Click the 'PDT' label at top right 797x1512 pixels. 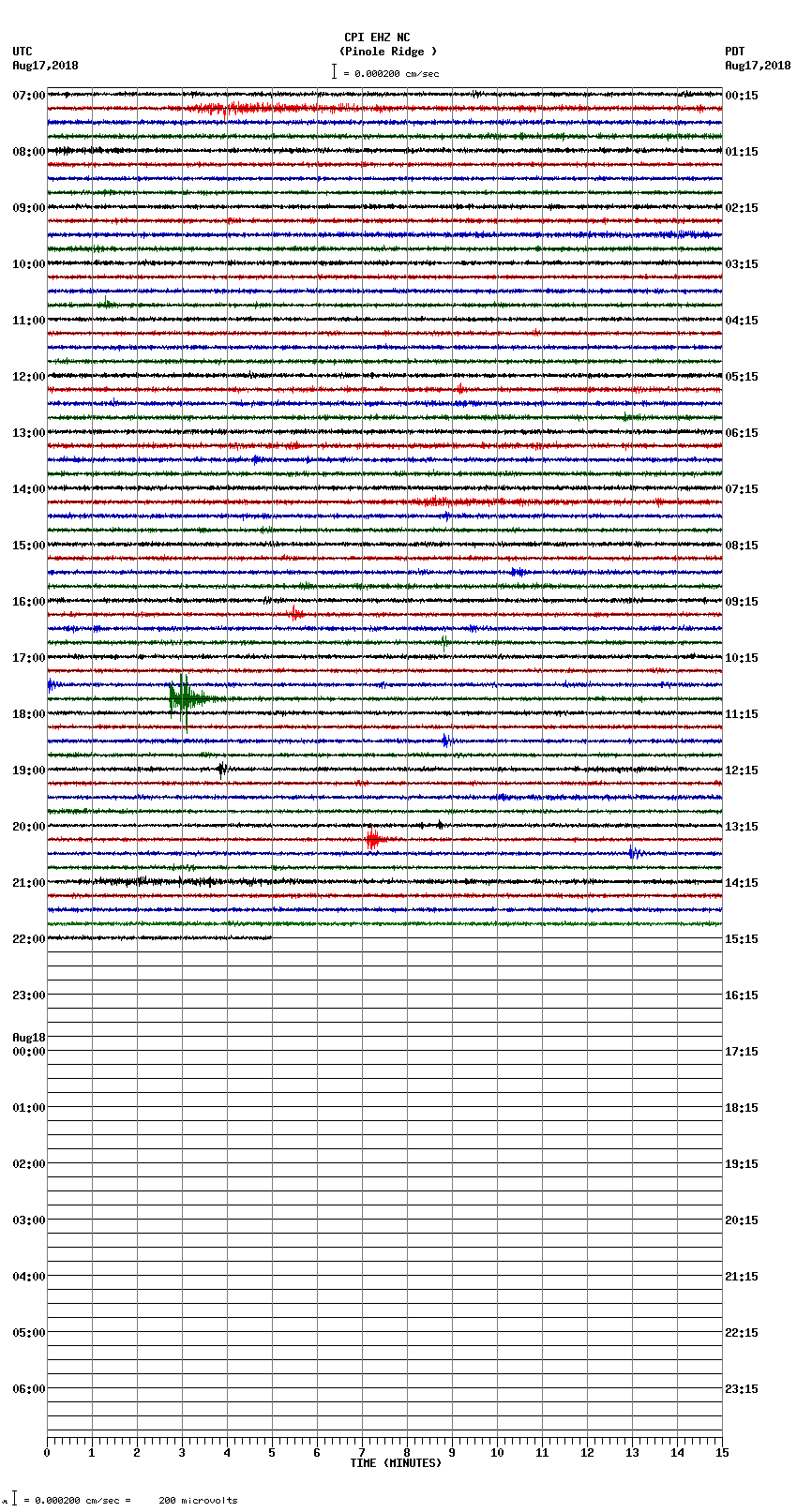(735, 52)
